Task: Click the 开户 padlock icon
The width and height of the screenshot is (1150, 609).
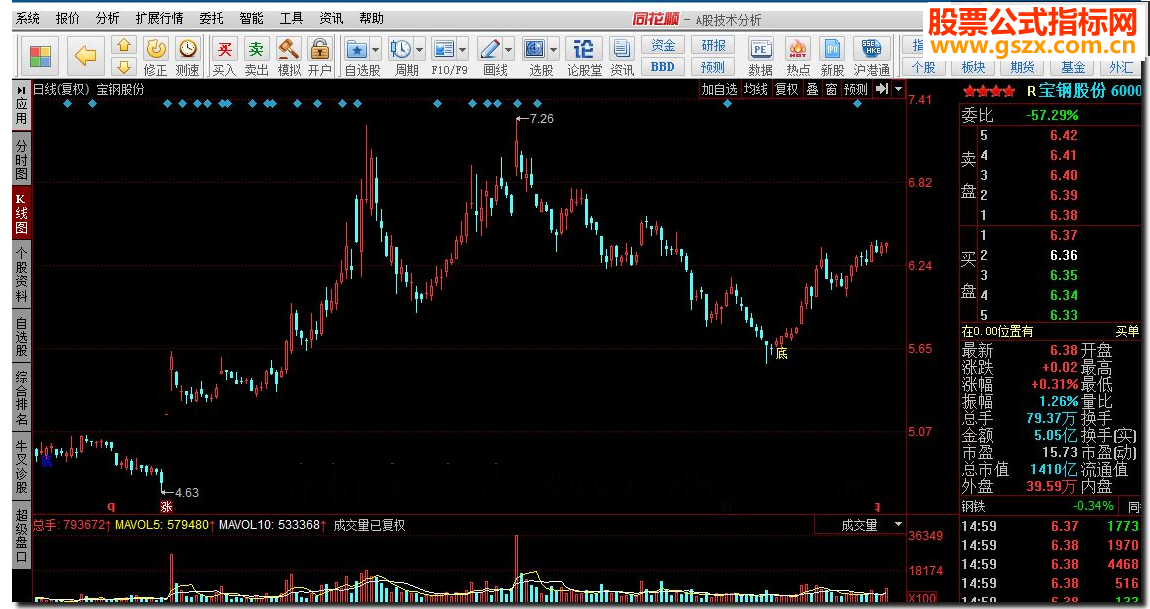Action: [x=319, y=50]
